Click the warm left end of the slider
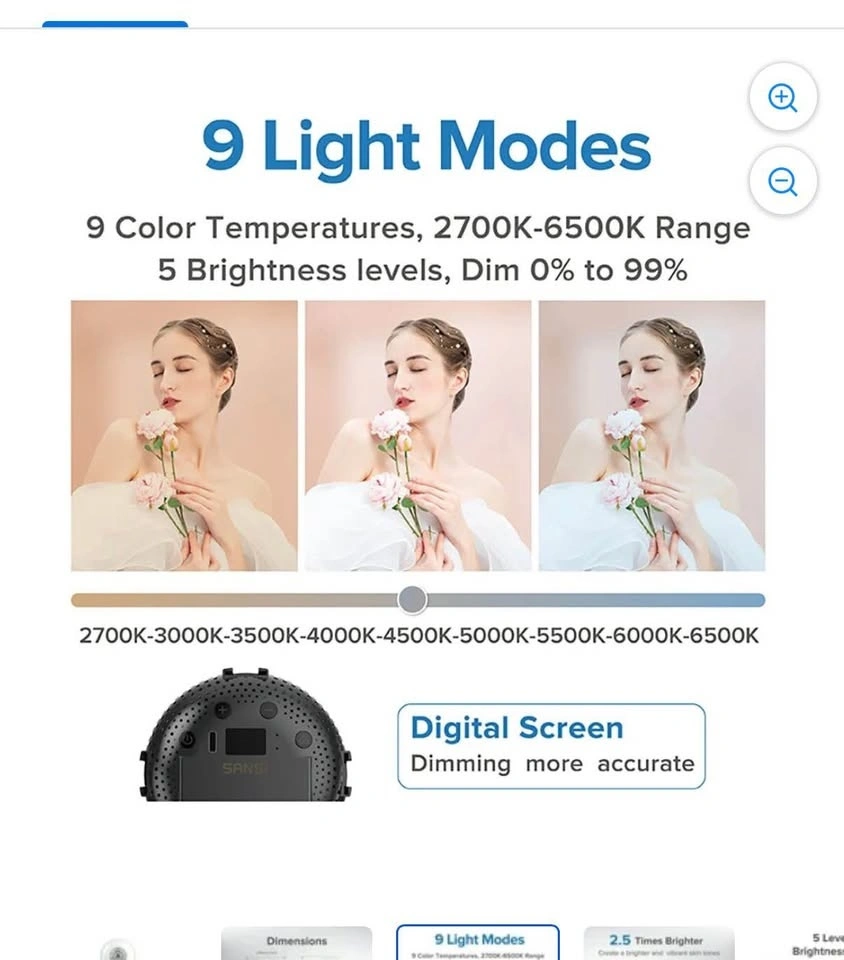This screenshot has width=844, height=960. pyautogui.click(x=80, y=600)
